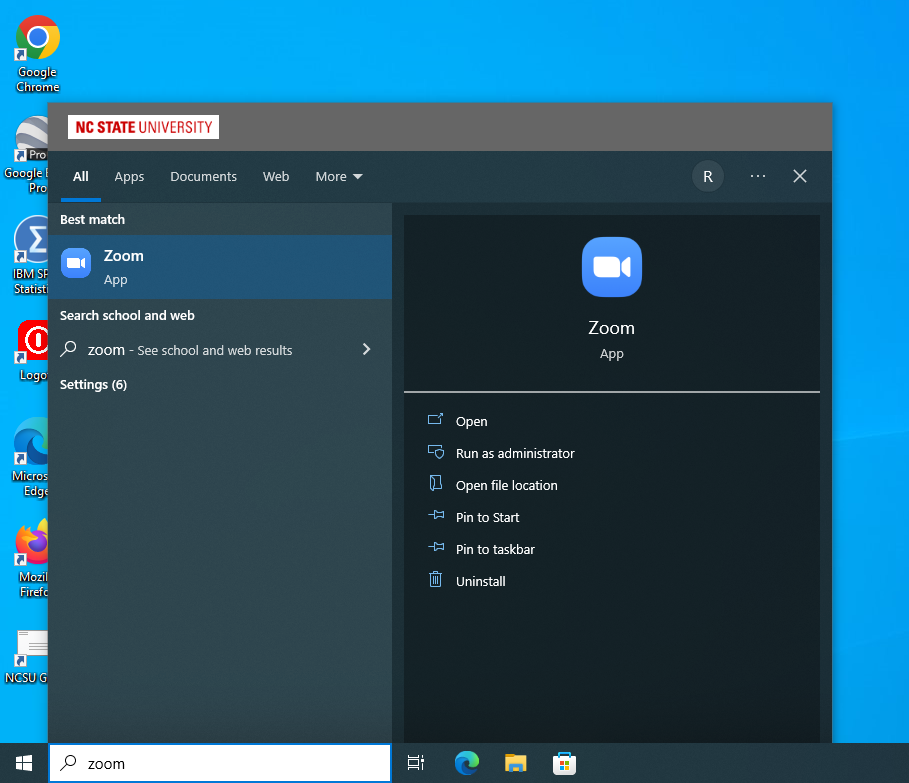Image resolution: width=909 pixels, height=783 pixels.
Task: Switch to the Apps tab
Action: click(129, 176)
